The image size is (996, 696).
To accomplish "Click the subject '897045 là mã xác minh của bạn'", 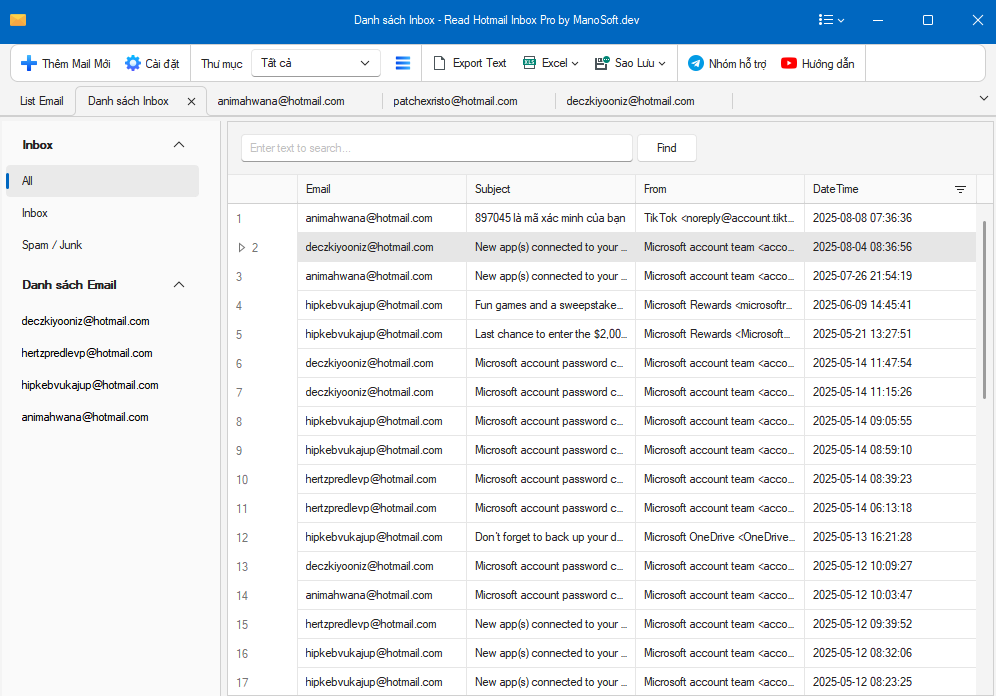I will click(550, 218).
